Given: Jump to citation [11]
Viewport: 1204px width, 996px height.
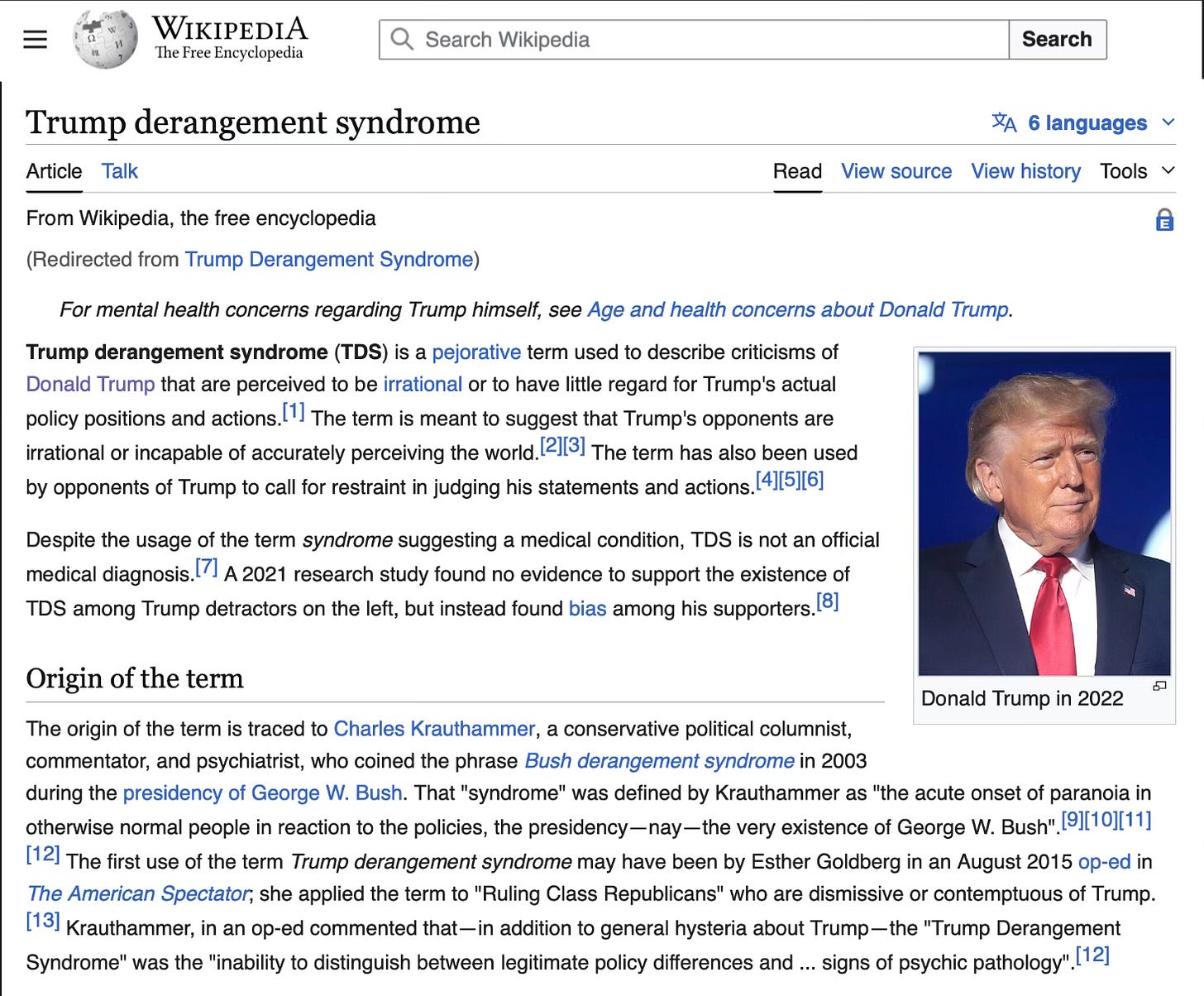Looking at the screenshot, I should [1135, 820].
